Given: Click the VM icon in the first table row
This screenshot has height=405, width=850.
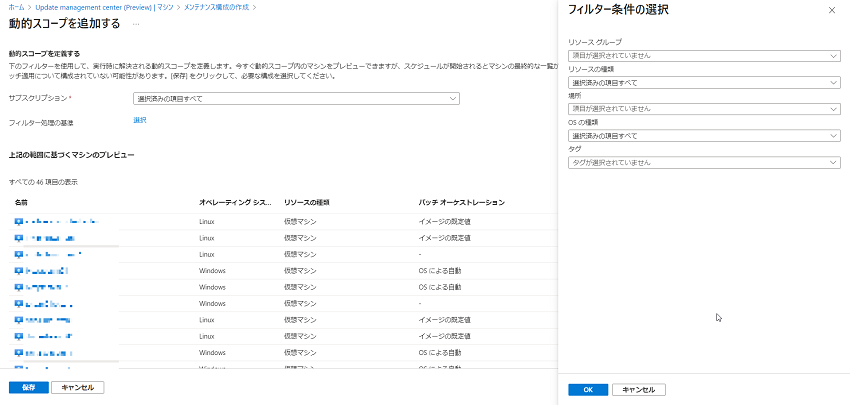Looking at the screenshot, I should (19, 221).
